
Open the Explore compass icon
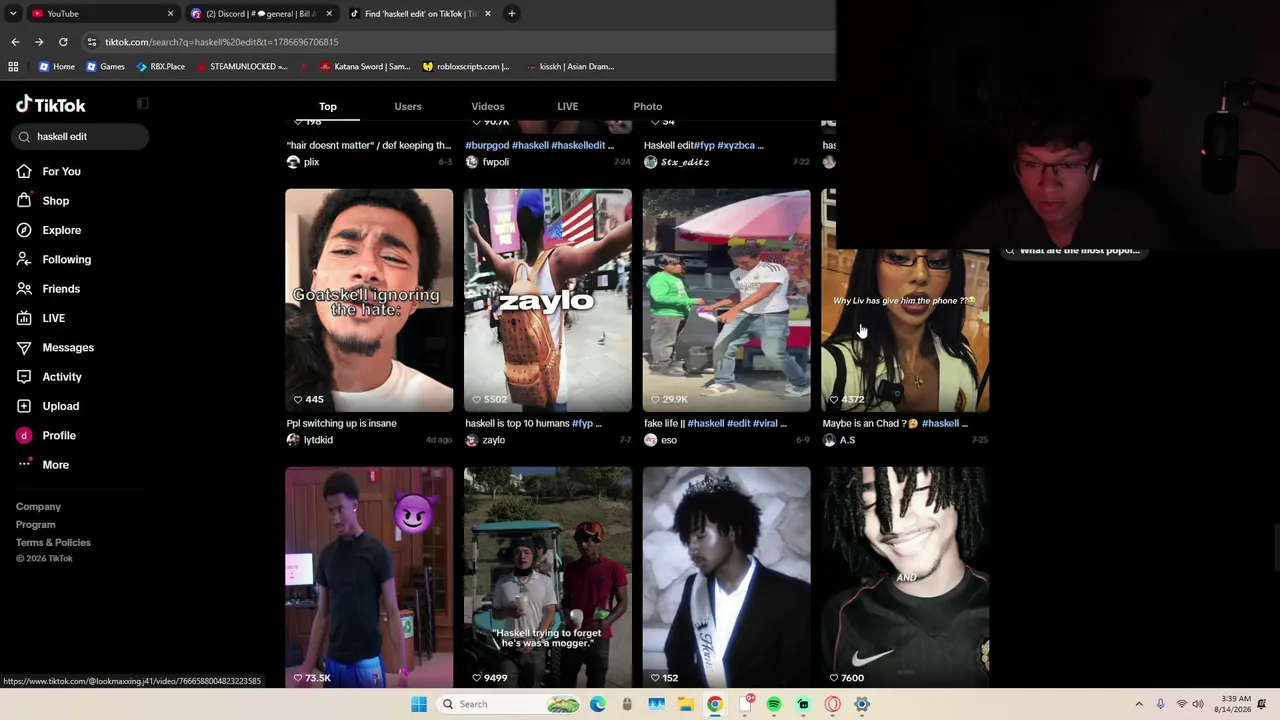point(24,230)
